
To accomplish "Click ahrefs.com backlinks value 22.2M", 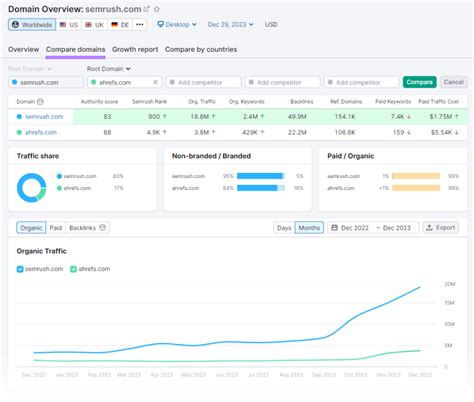I will coord(297,132).
